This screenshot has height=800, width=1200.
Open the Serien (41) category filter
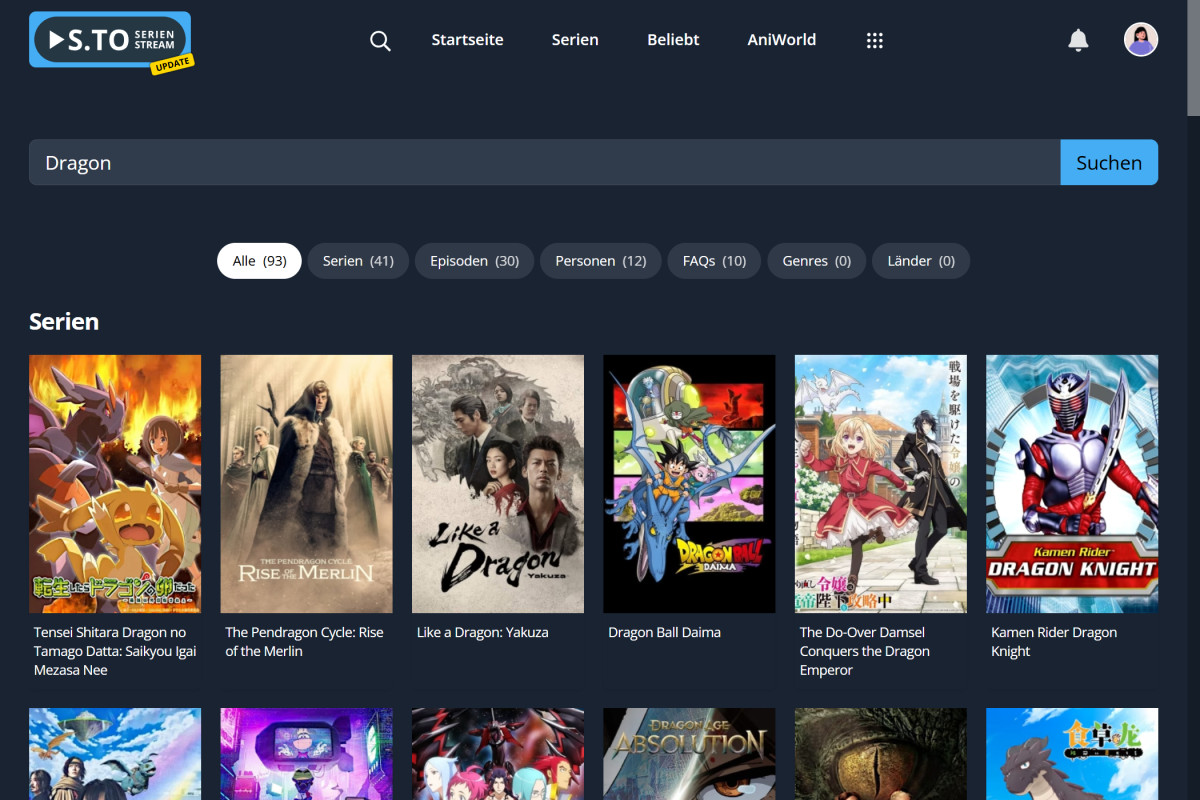tap(357, 260)
